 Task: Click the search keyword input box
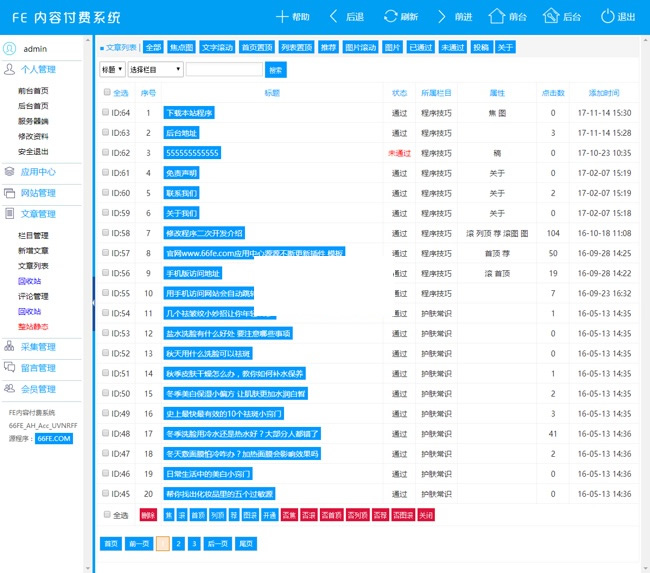click(224, 69)
